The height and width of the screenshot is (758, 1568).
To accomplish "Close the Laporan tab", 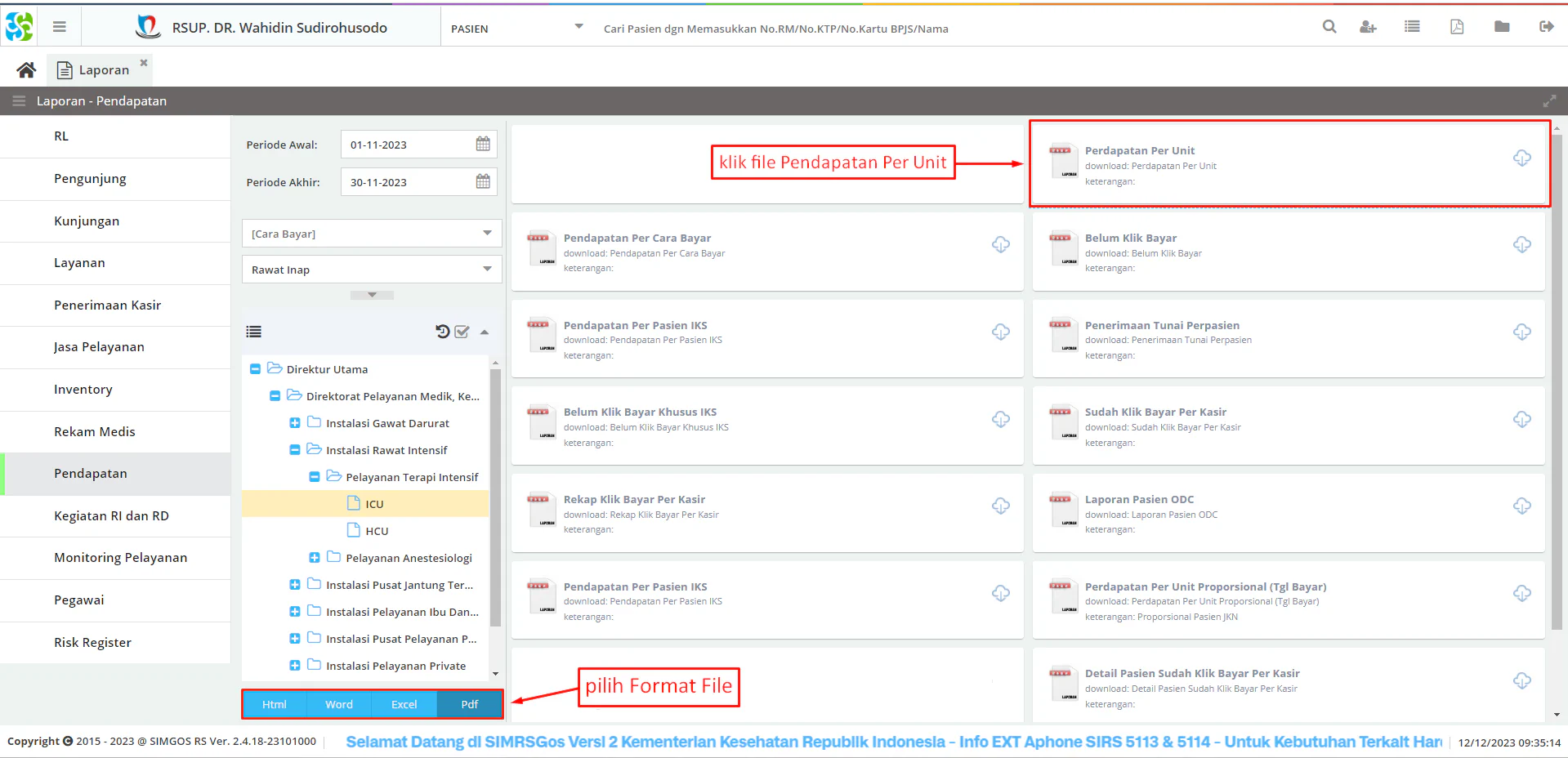I will click(x=144, y=63).
